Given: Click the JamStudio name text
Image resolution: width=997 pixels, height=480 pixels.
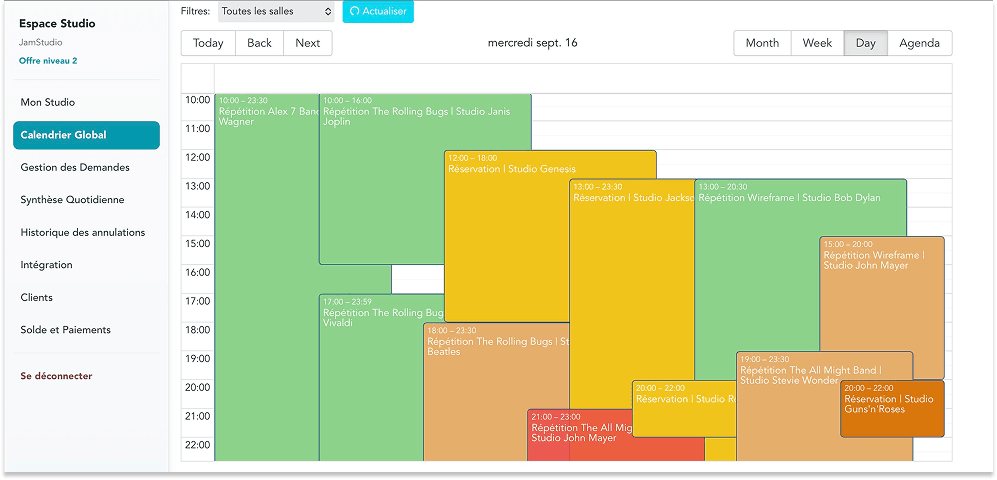Looking at the screenshot, I should (41, 43).
